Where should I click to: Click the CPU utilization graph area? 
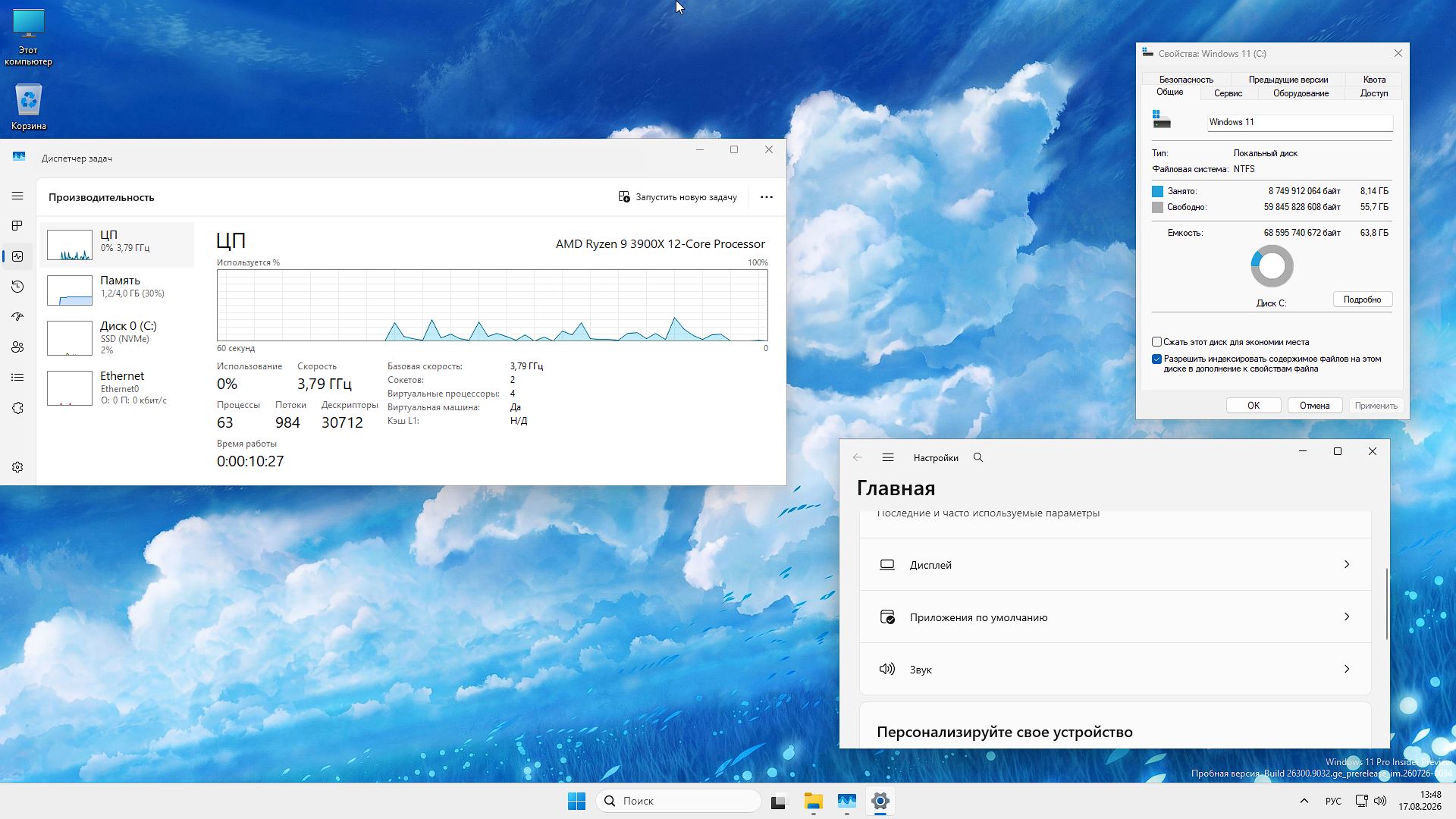click(x=492, y=306)
